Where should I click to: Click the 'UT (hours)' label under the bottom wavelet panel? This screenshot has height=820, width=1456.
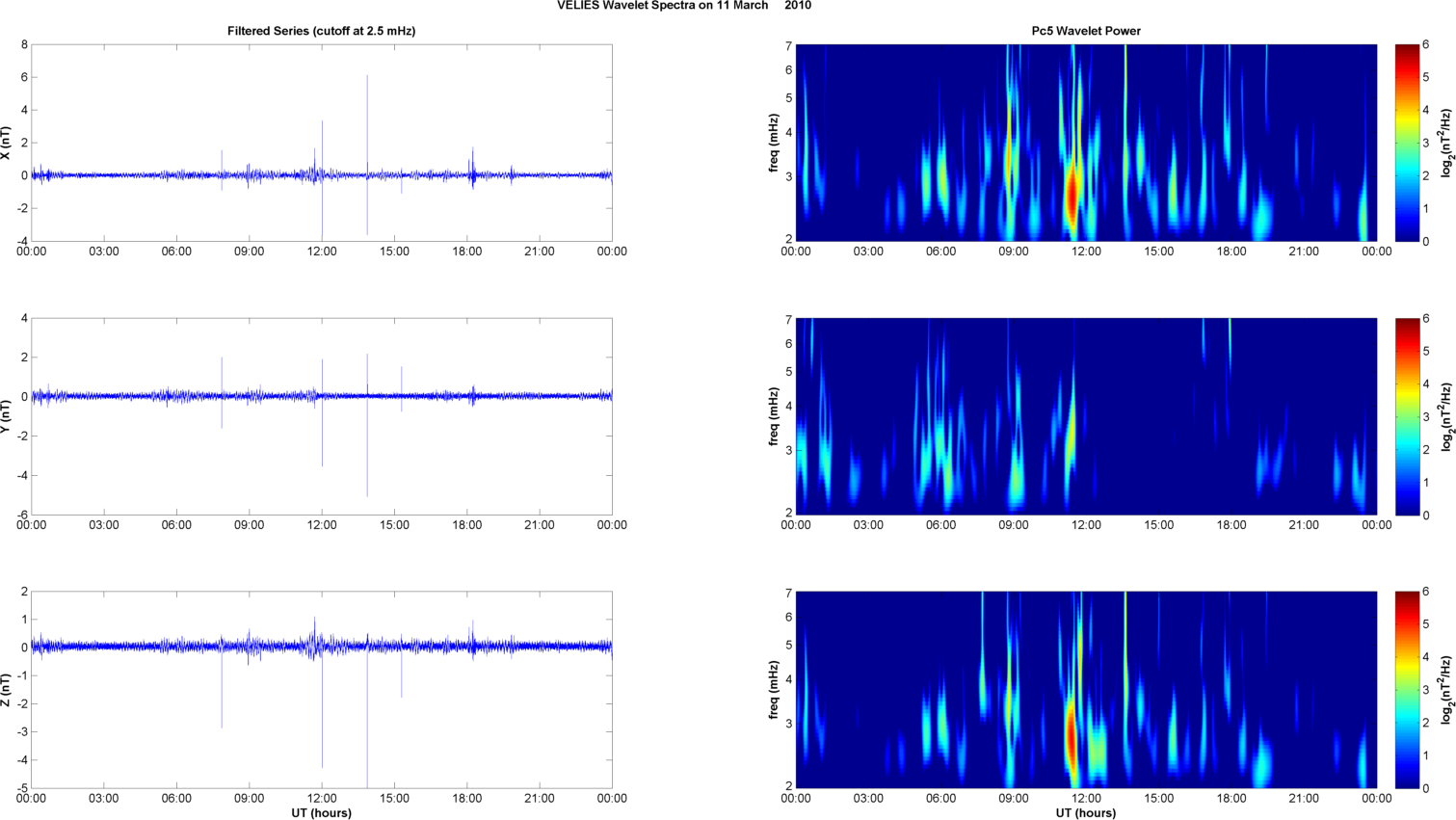point(1086,812)
